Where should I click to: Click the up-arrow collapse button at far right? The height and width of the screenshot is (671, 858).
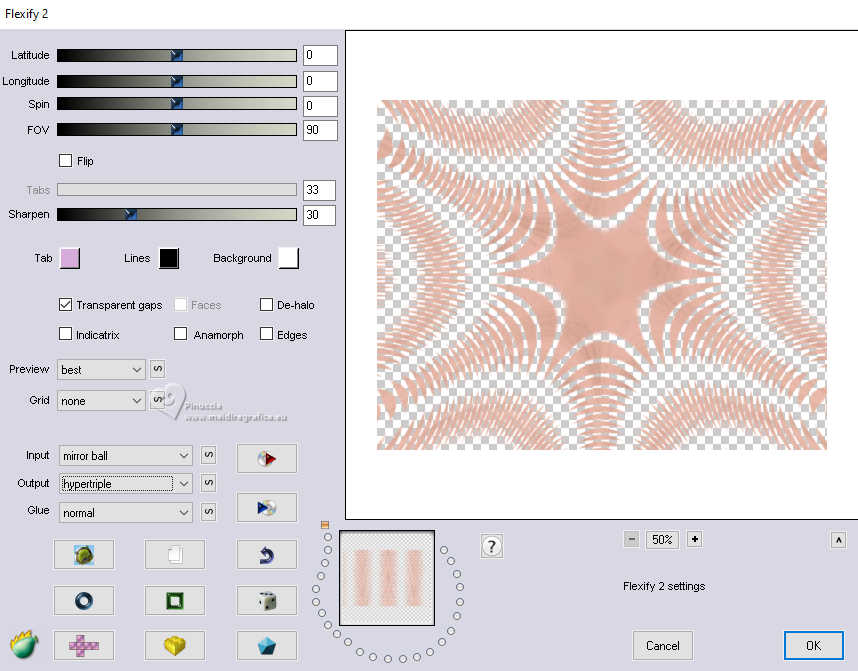838,541
